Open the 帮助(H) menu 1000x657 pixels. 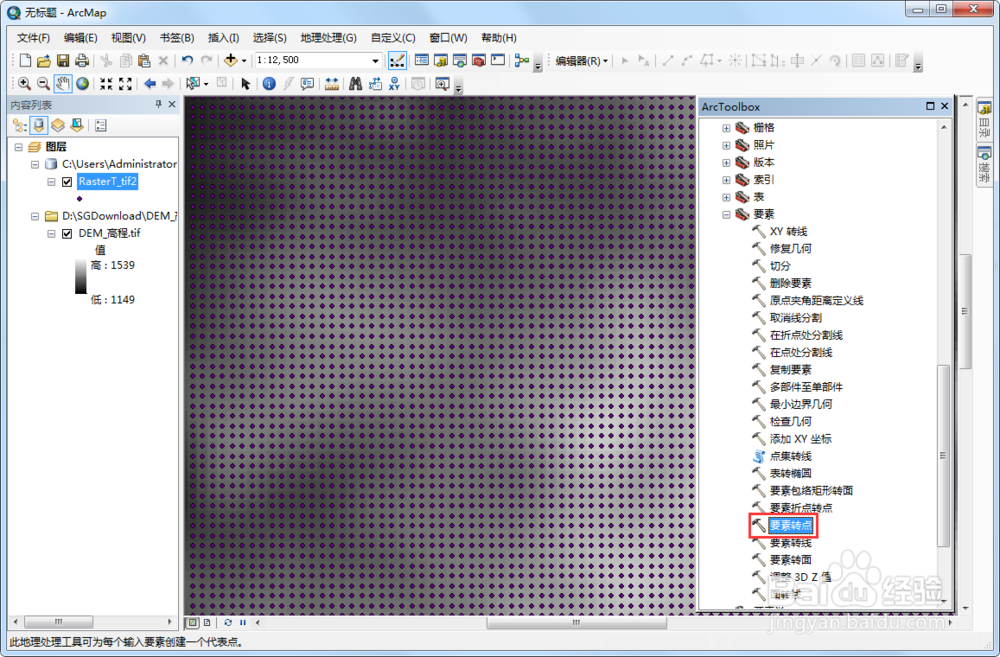click(x=499, y=38)
